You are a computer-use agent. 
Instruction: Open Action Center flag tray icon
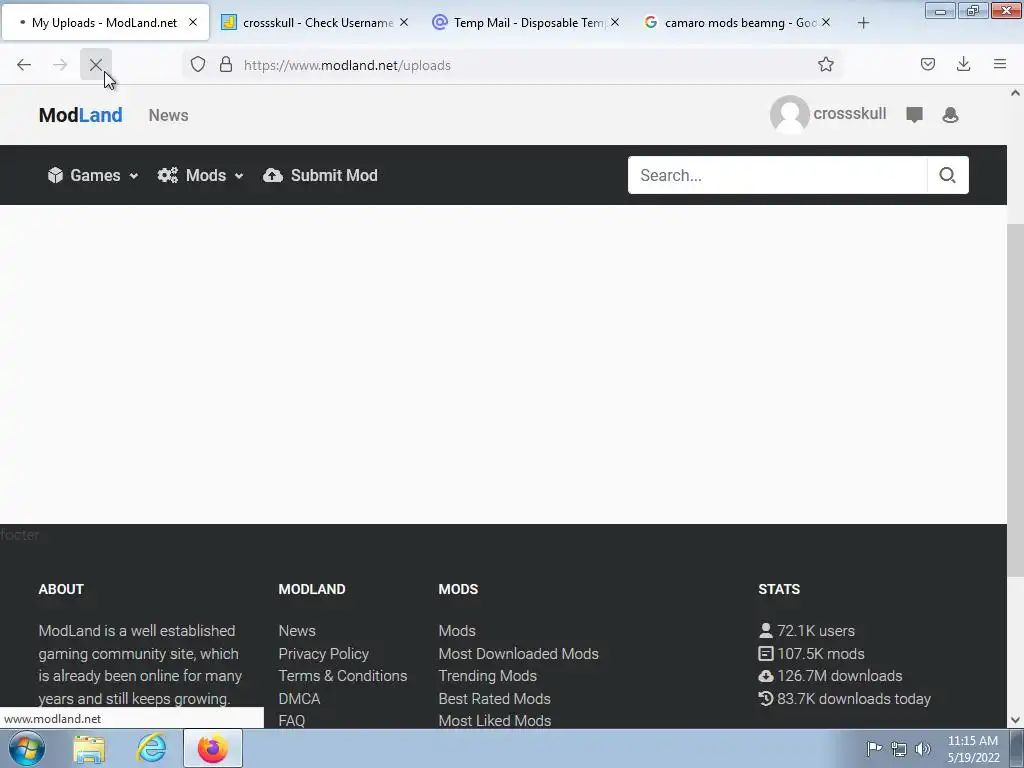click(x=874, y=748)
